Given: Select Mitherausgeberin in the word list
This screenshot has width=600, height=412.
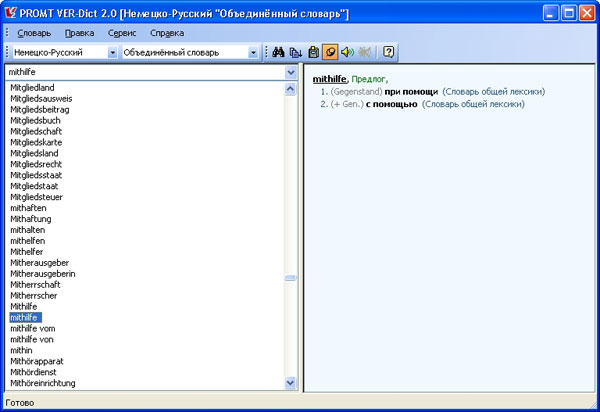Looking at the screenshot, I should (x=42, y=274).
